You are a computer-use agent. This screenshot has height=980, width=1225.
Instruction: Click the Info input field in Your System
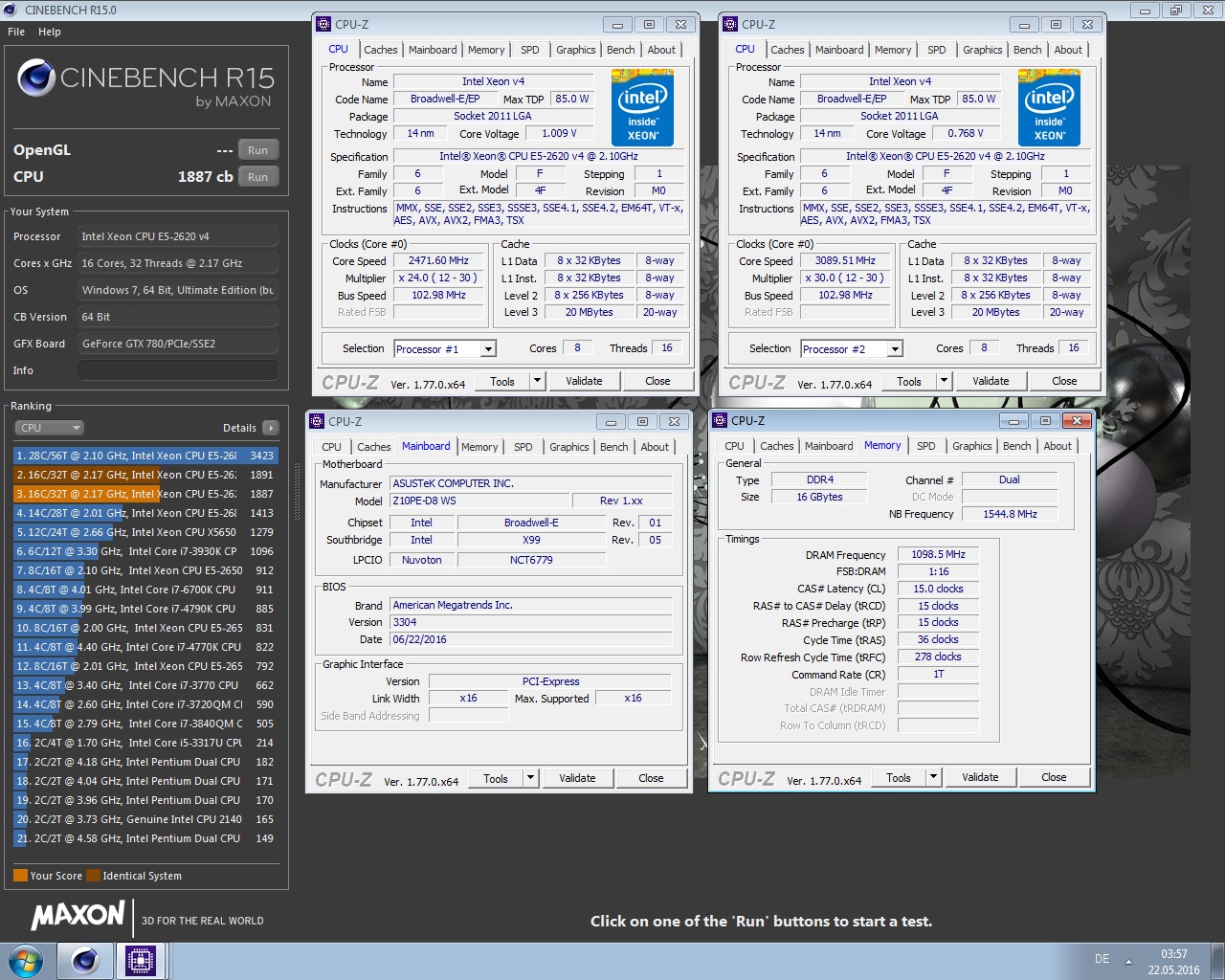pos(178,370)
